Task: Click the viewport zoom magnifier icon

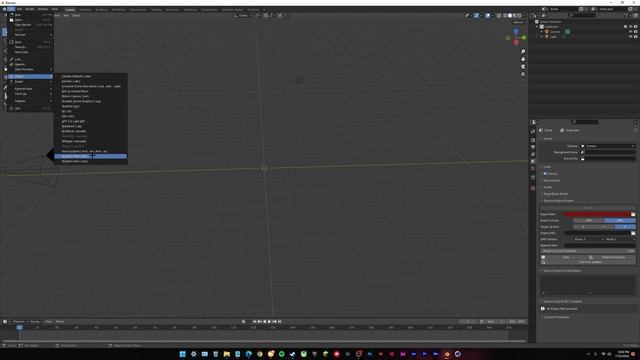Action: 523,52
